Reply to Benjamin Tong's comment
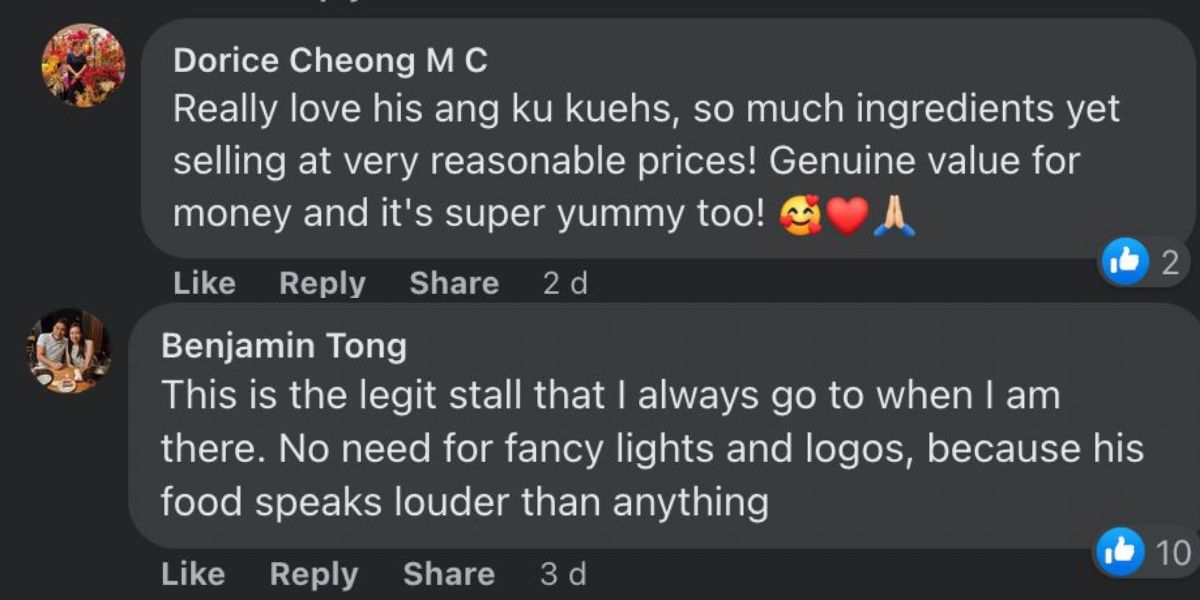Image resolution: width=1200 pixels, height=600 pixels. click(x=313, y=574)
